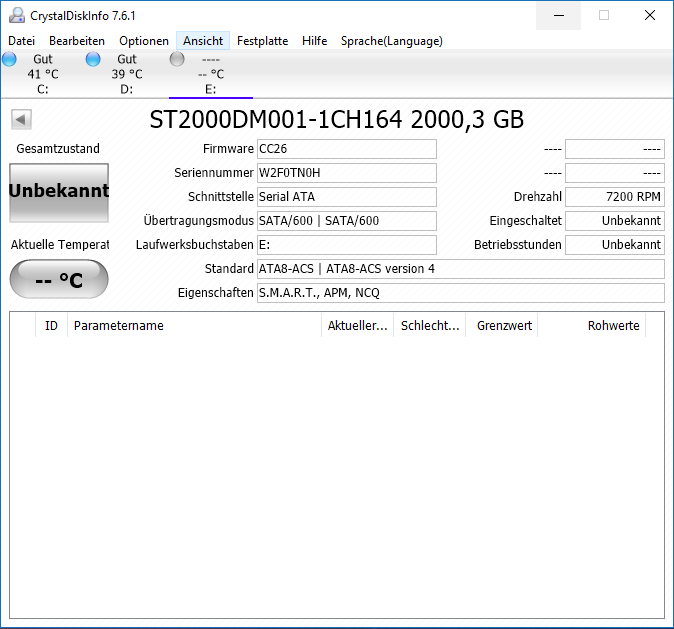Click the Schlecht... column header

pyautogui.click(x=430, y=326)
